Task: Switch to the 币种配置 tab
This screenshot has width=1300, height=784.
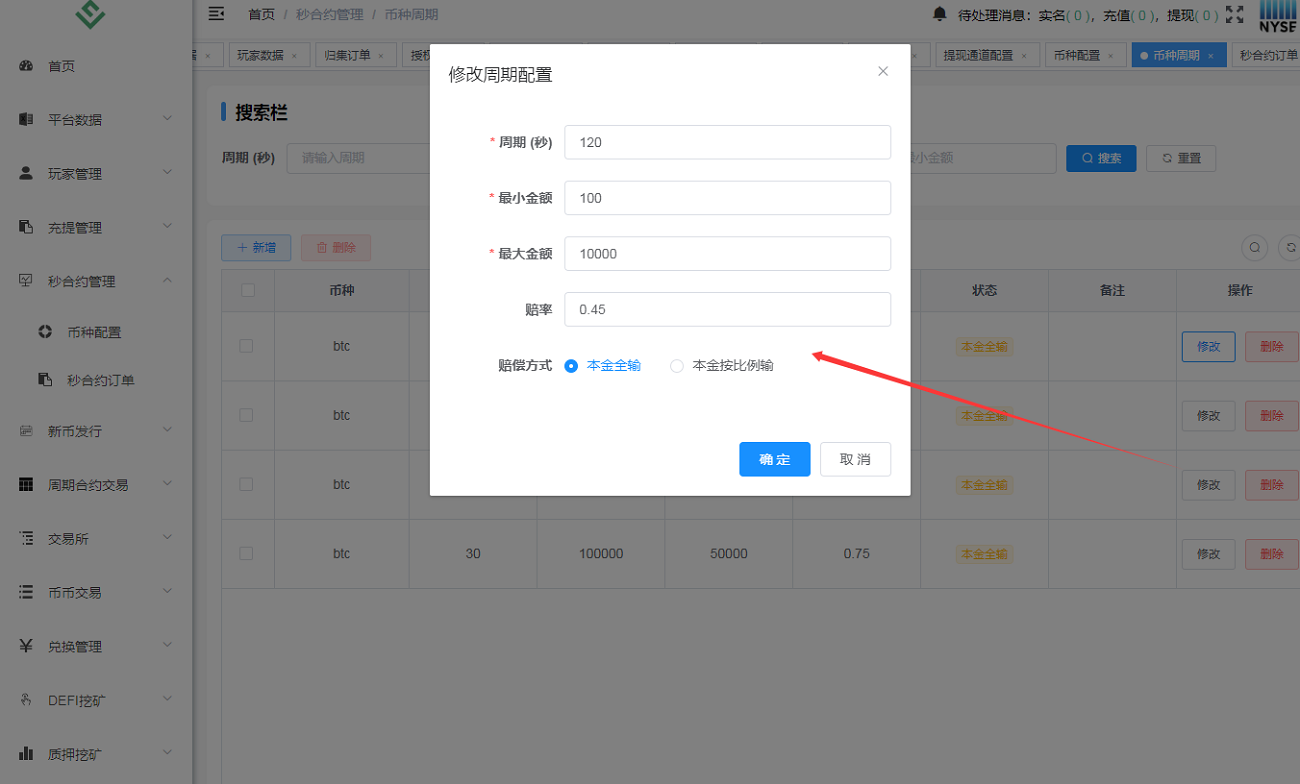Action: pyautogui.click(x=1075, y=56)
